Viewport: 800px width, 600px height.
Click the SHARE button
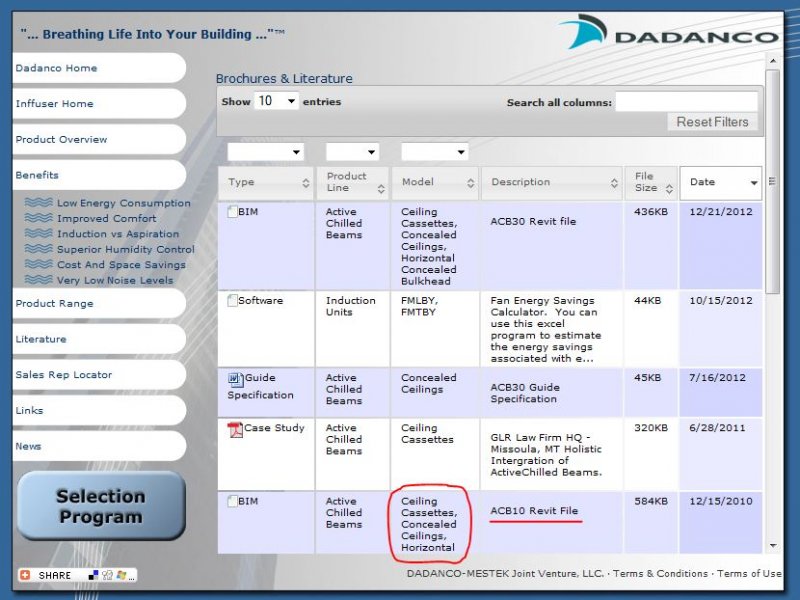click(78, 575)
